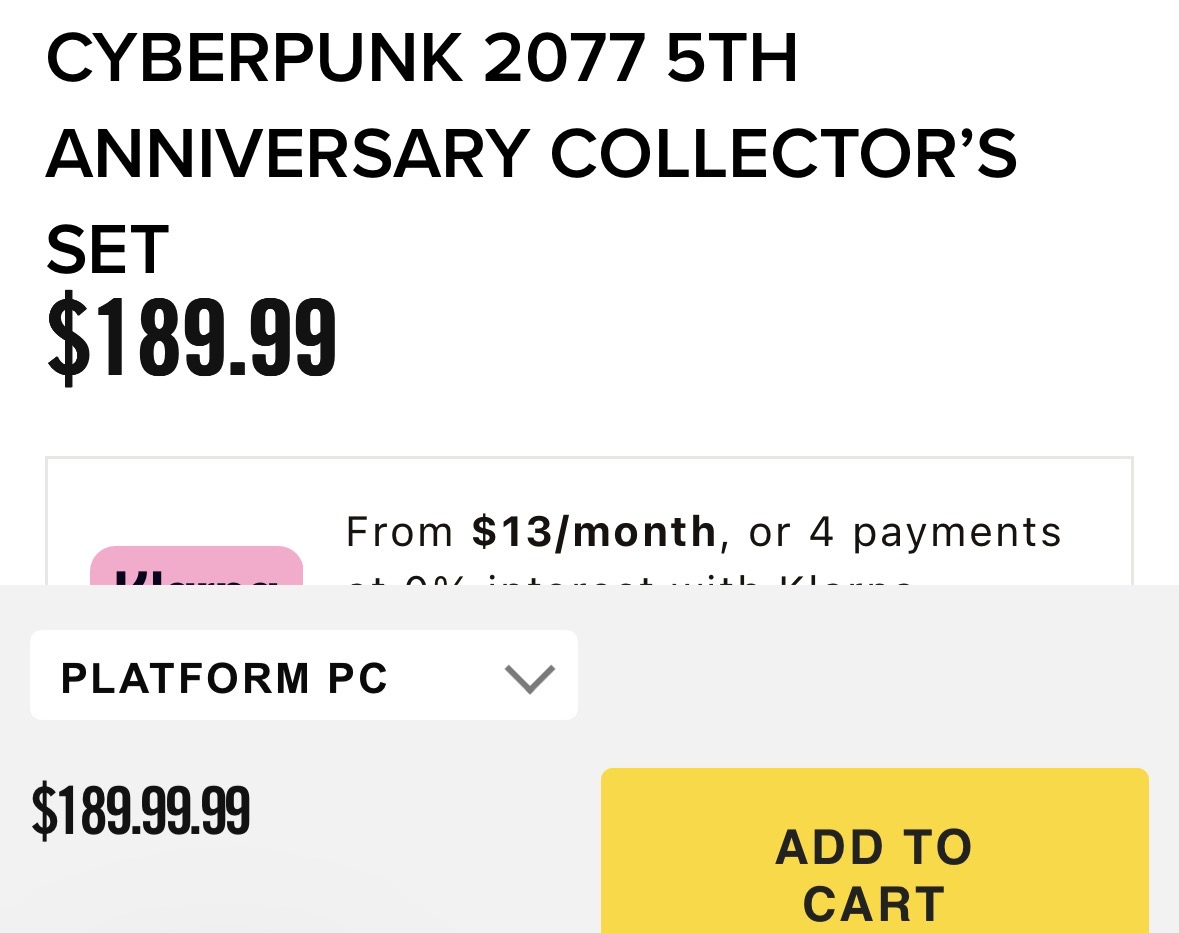1179x933 pixels.
Task: Click the word "payments" in Klarna offer
Action: [957, 532]
